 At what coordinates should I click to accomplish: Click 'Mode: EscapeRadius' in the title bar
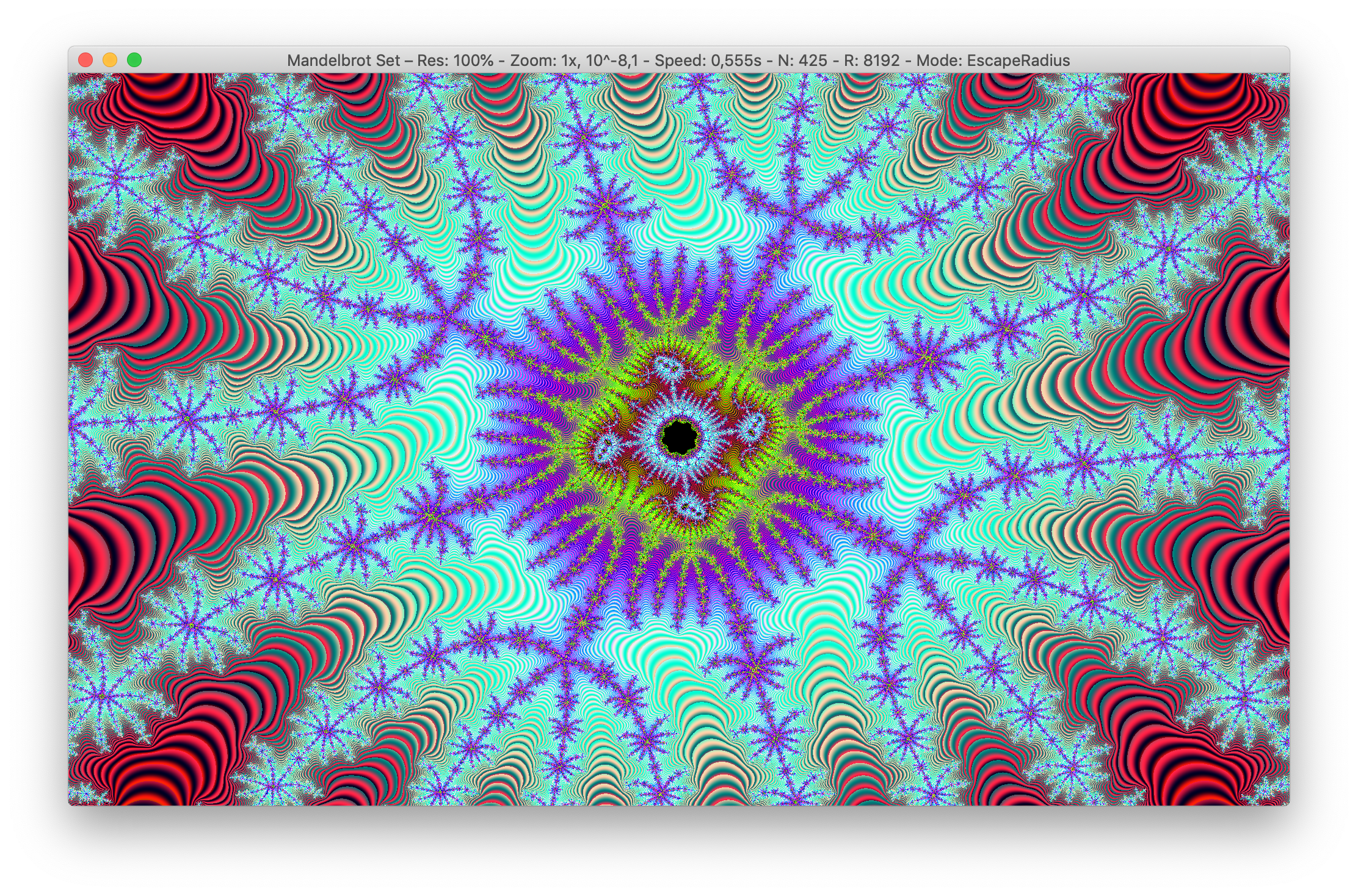click(993, 60)
